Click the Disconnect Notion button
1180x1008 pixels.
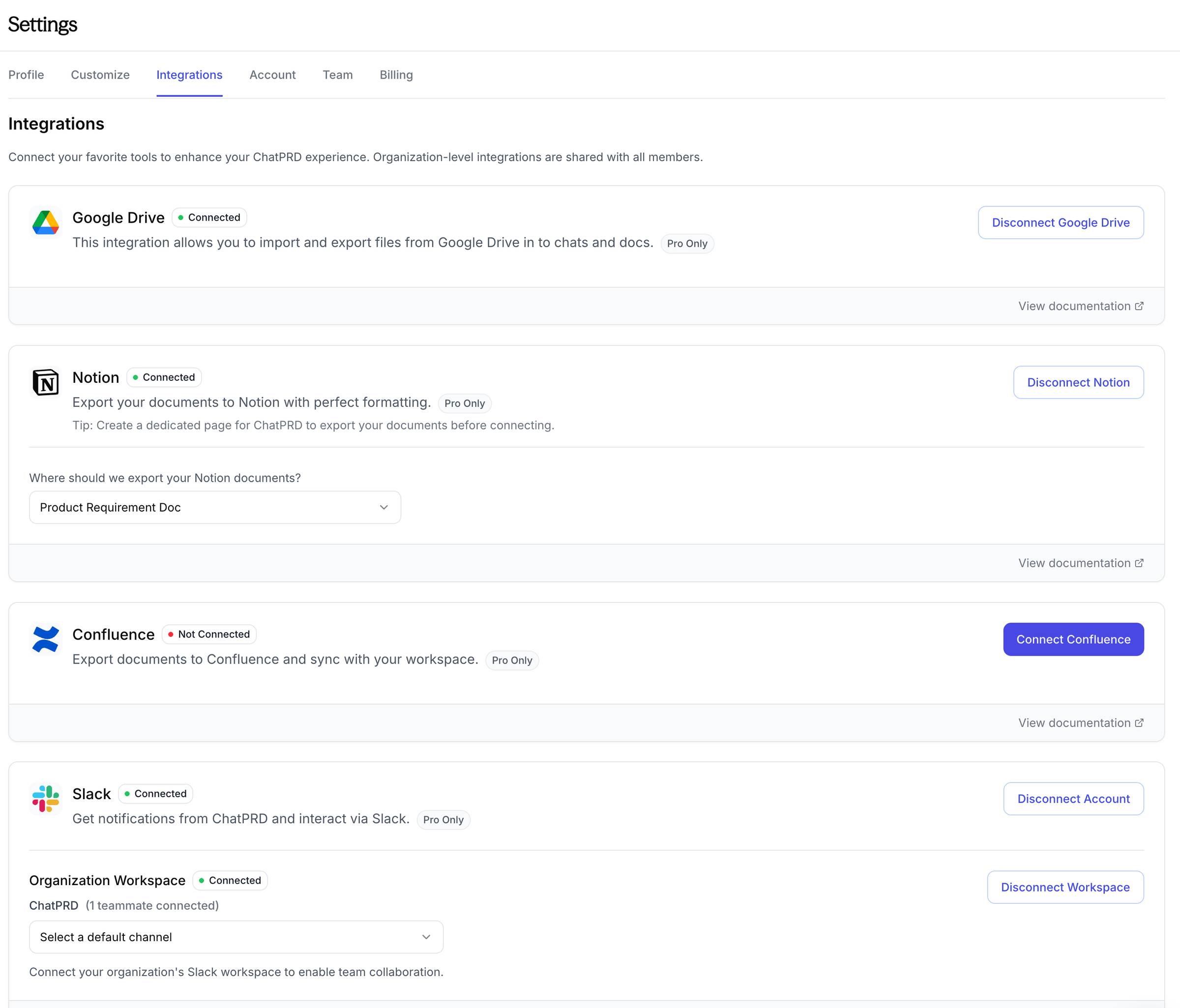point(1078,382)
